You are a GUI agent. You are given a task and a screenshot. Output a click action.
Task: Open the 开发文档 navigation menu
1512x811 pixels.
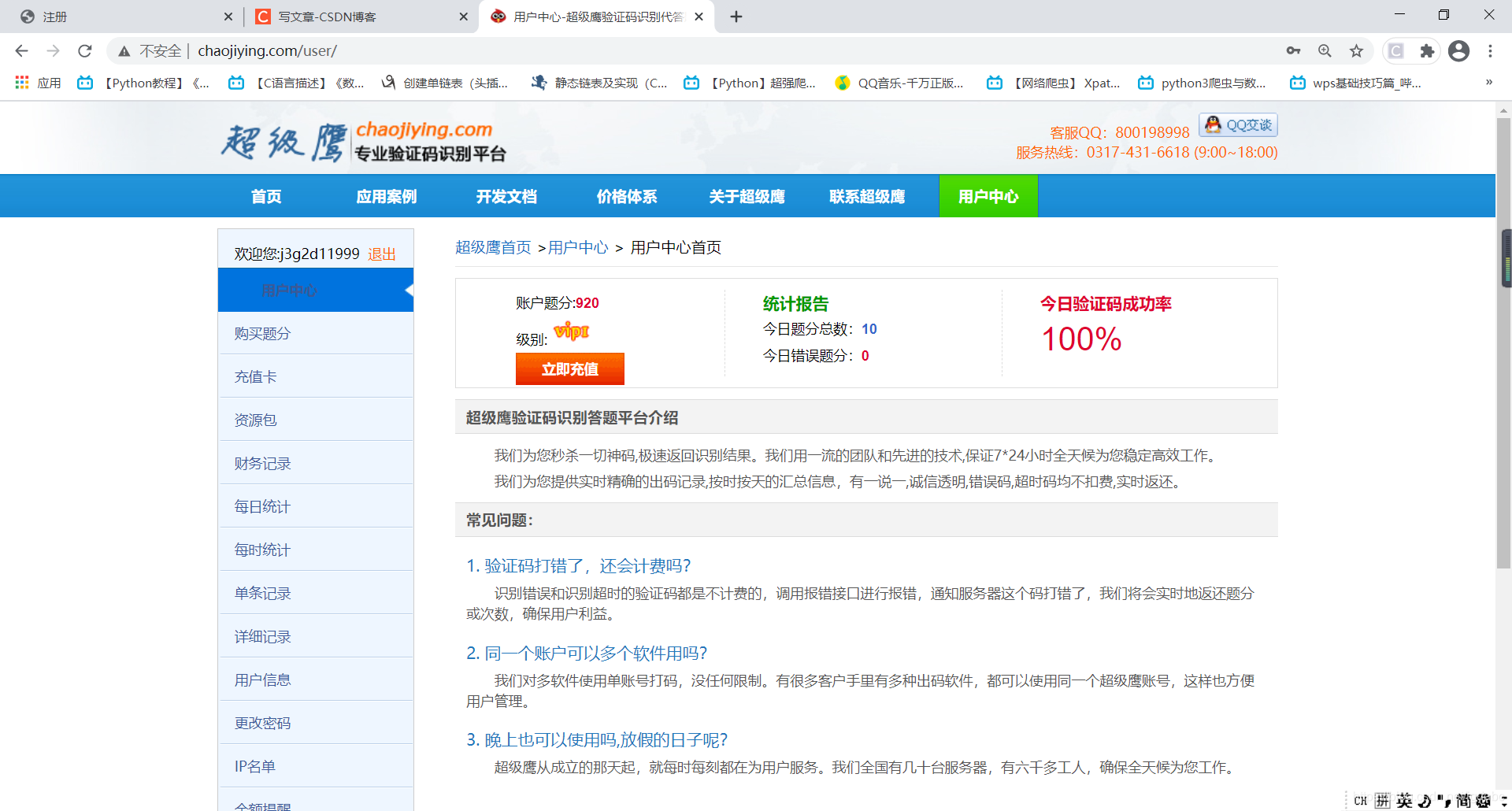[x=506, y=196]
